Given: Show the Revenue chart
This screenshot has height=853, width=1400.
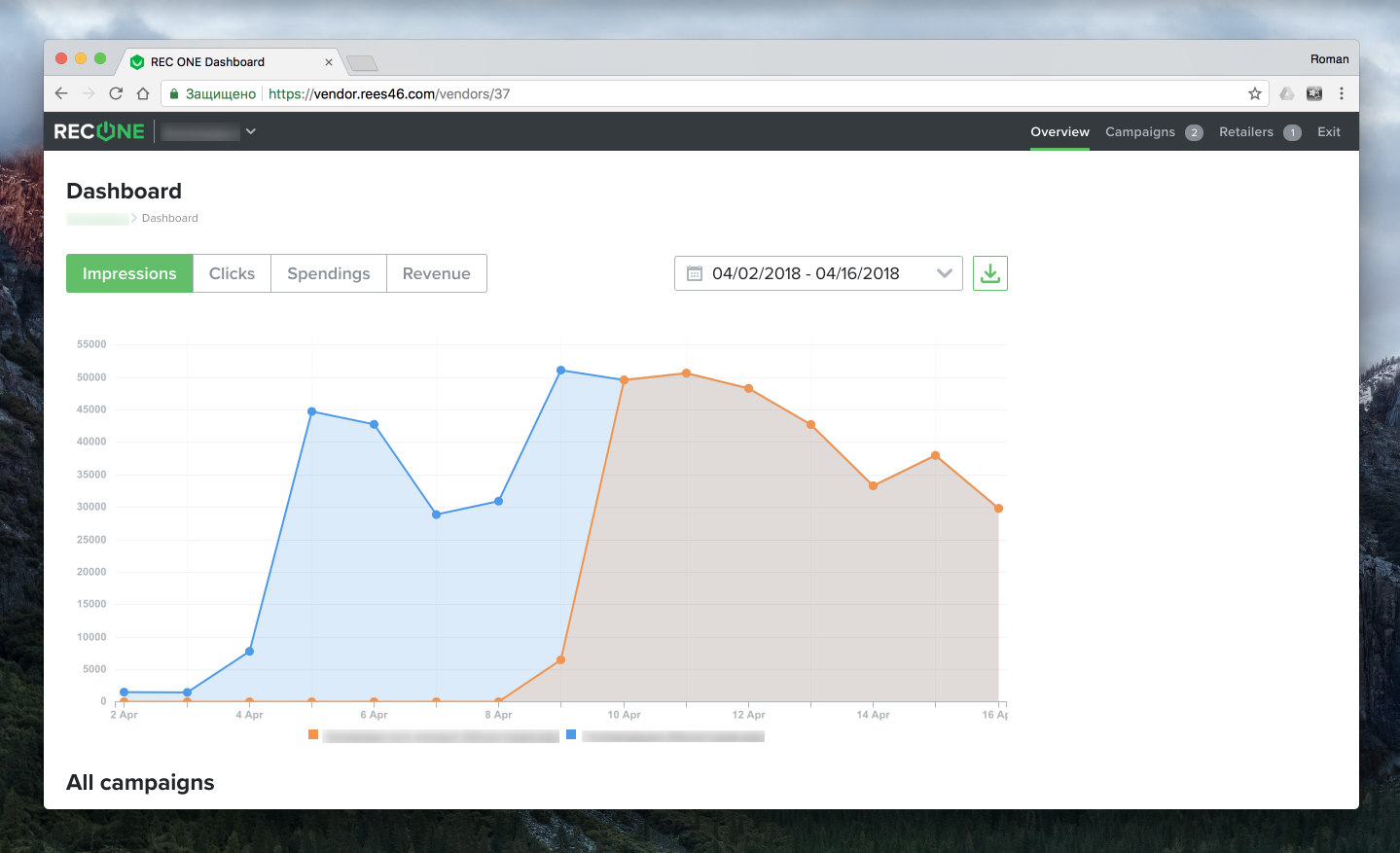Looking at the screenshot, I should (x=436, y=273).
